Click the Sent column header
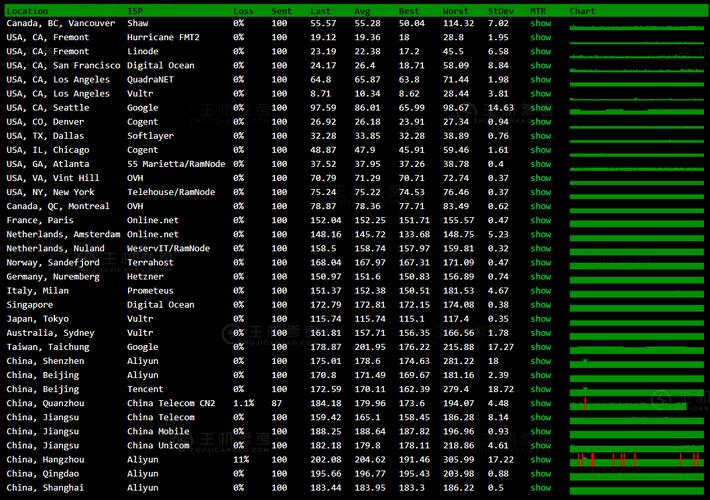The width and height of the screenshot is (710, 500). (x=281, y=11)
